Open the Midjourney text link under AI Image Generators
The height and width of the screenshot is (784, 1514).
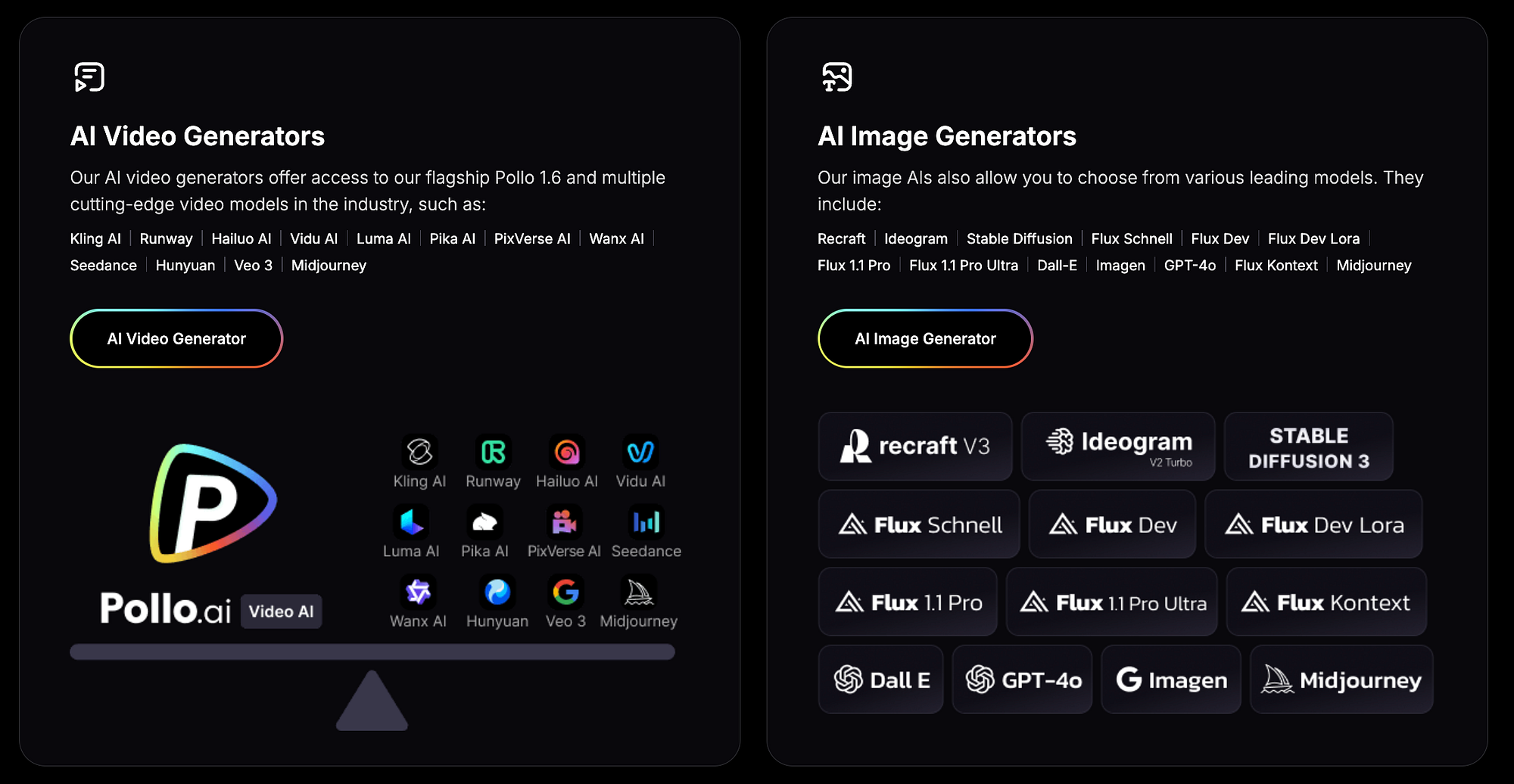click(x=1374, y=266)
